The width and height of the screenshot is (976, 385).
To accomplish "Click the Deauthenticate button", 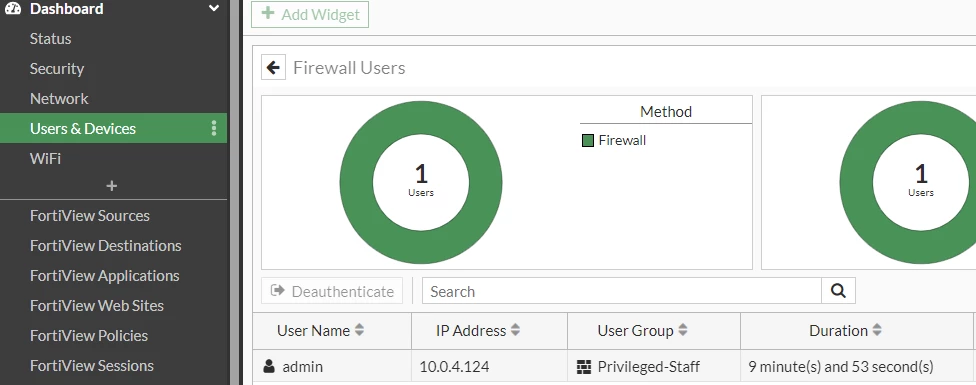I will coord(332,291).
